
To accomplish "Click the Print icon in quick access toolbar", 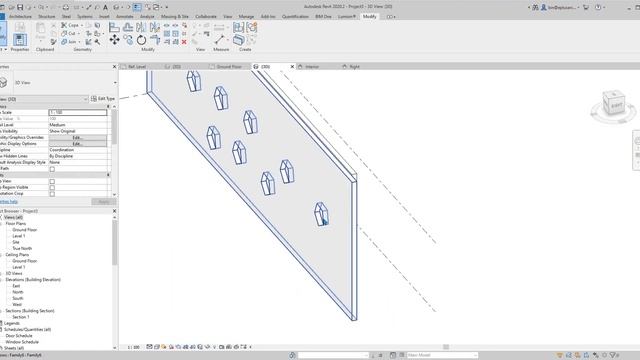I will (66, 7).
